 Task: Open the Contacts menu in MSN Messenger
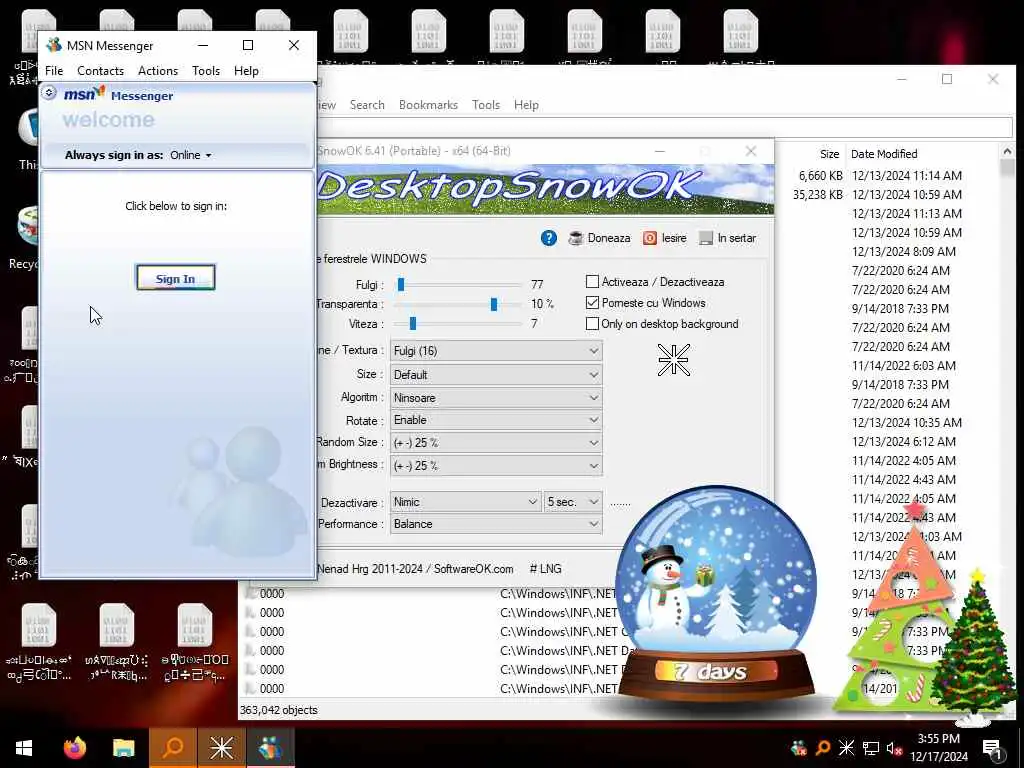(x=100, y=71)
